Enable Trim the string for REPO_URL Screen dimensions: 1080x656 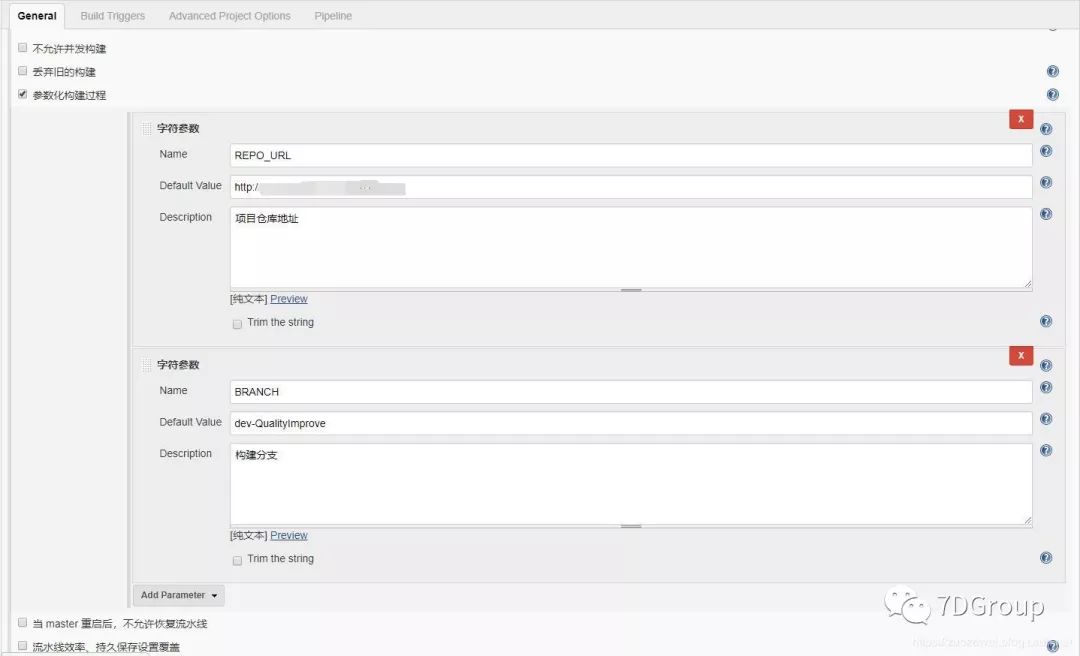[237, 324]
